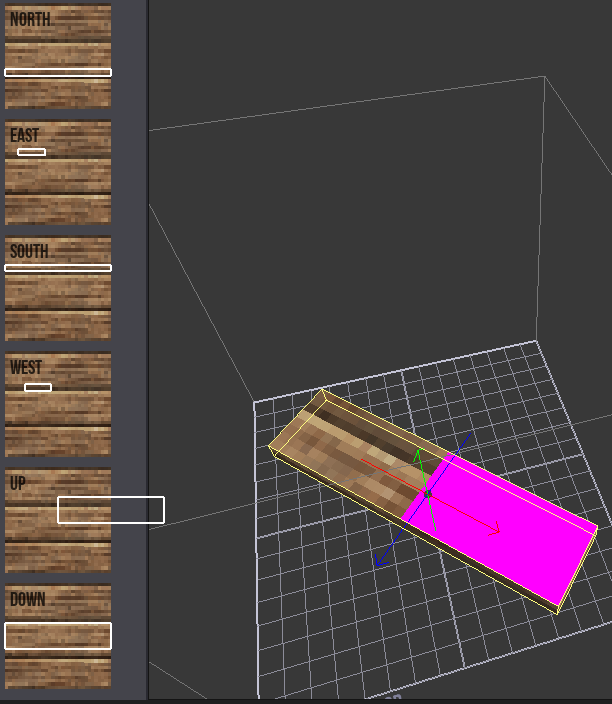Select the small UV box in West preview
This screenshot has width=612, height=704.
(x=38, y=387)
